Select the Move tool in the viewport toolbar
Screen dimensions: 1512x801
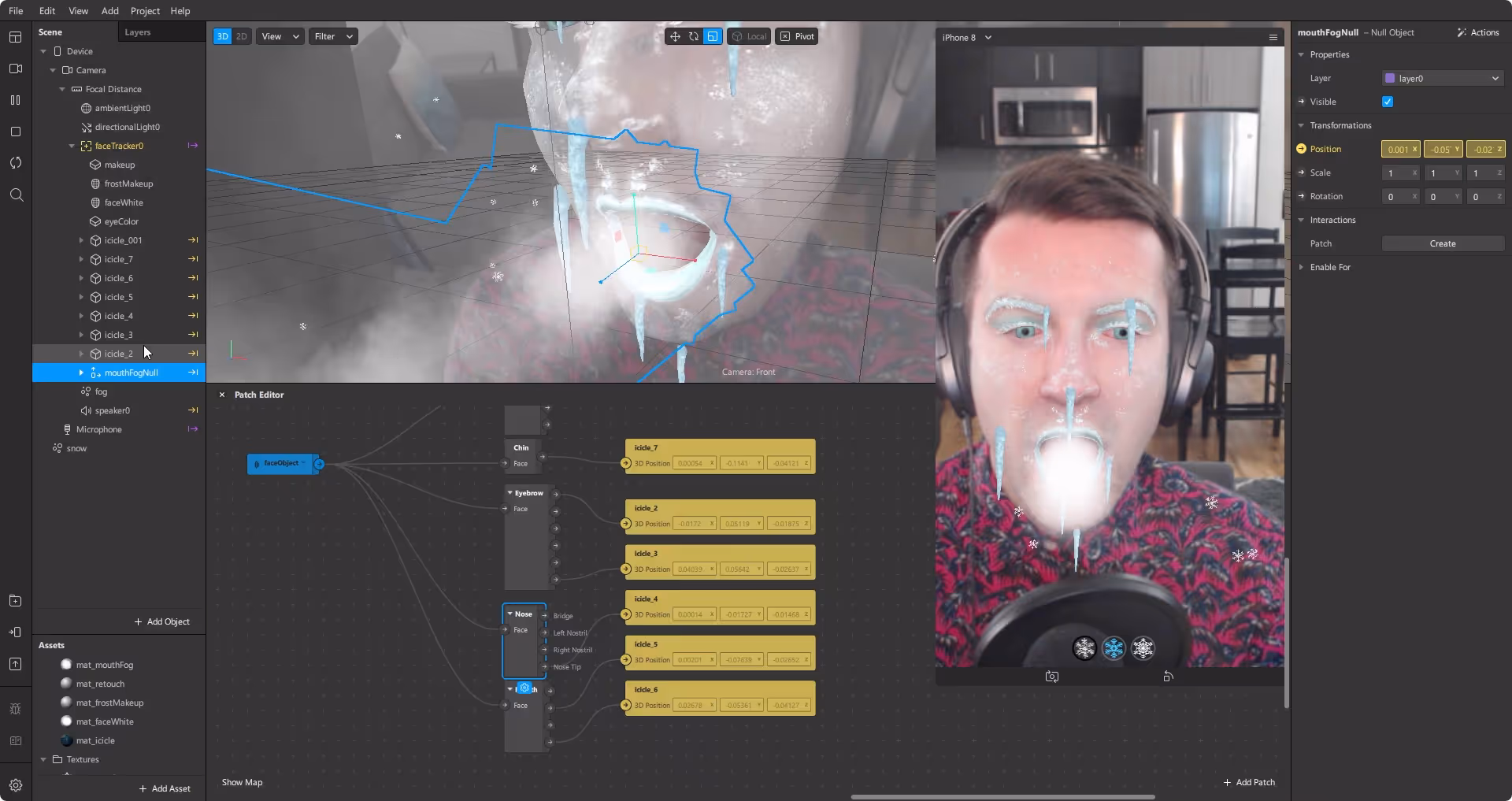(x=675, y=36)
